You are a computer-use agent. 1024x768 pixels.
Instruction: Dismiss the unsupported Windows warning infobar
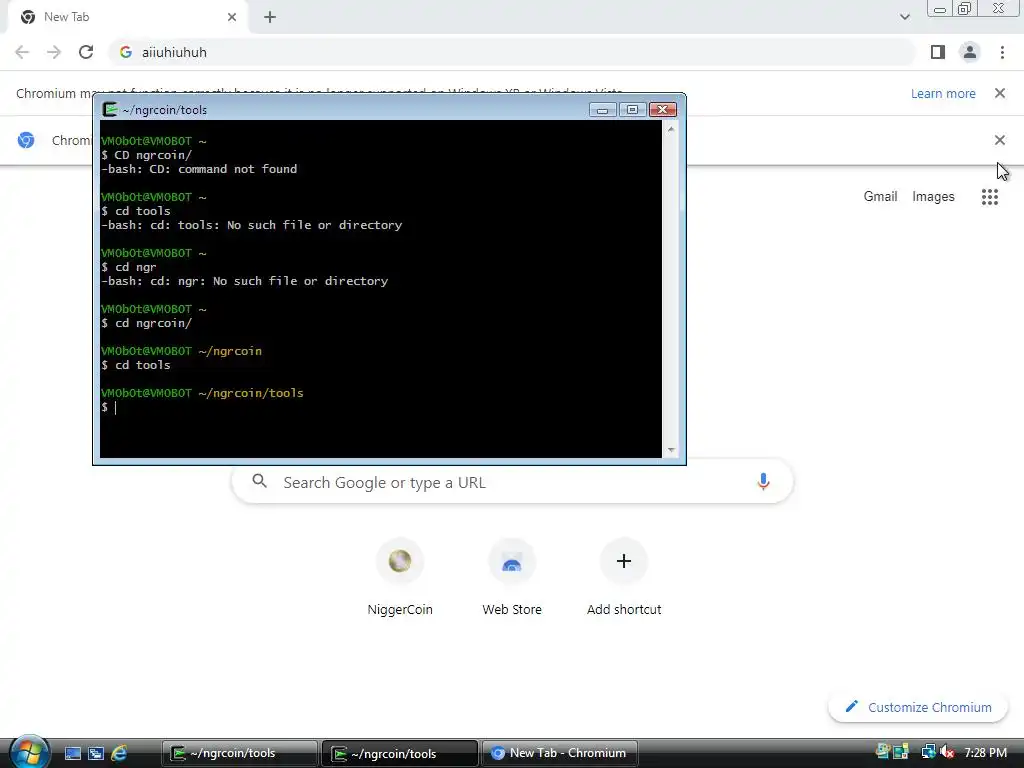click(x=999, y=93)
